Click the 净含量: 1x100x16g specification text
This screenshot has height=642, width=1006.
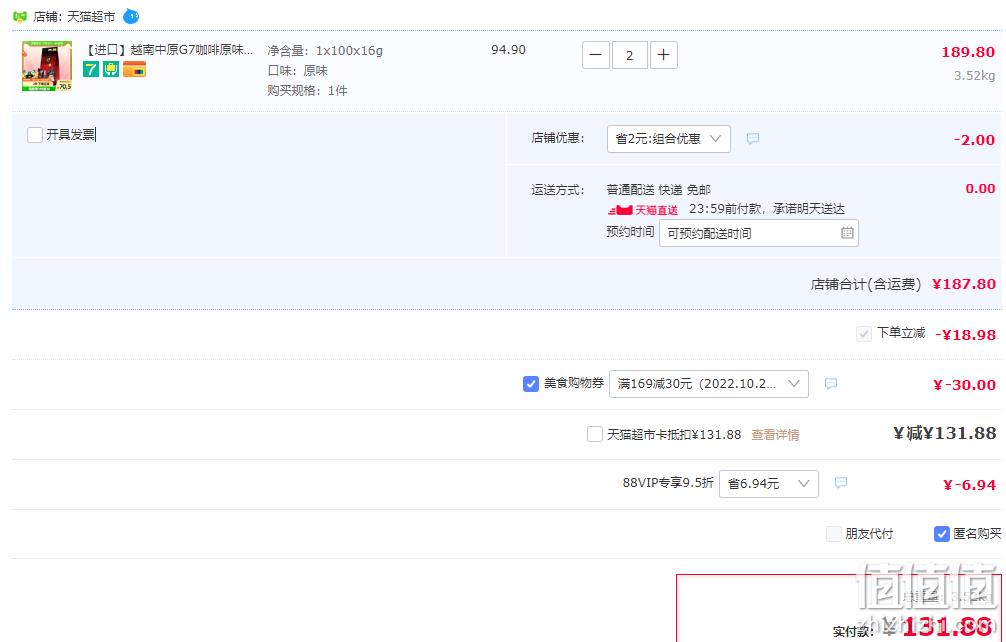click(x=325, y=51)
